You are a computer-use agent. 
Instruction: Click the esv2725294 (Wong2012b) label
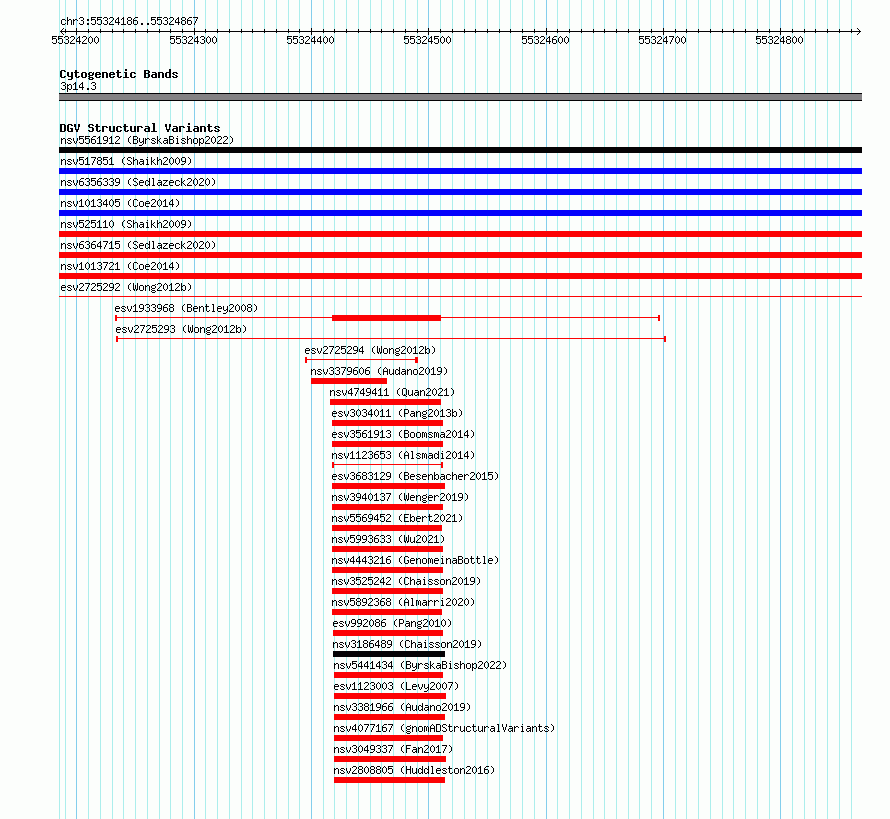pyautogui.click(x=370, y=350)
